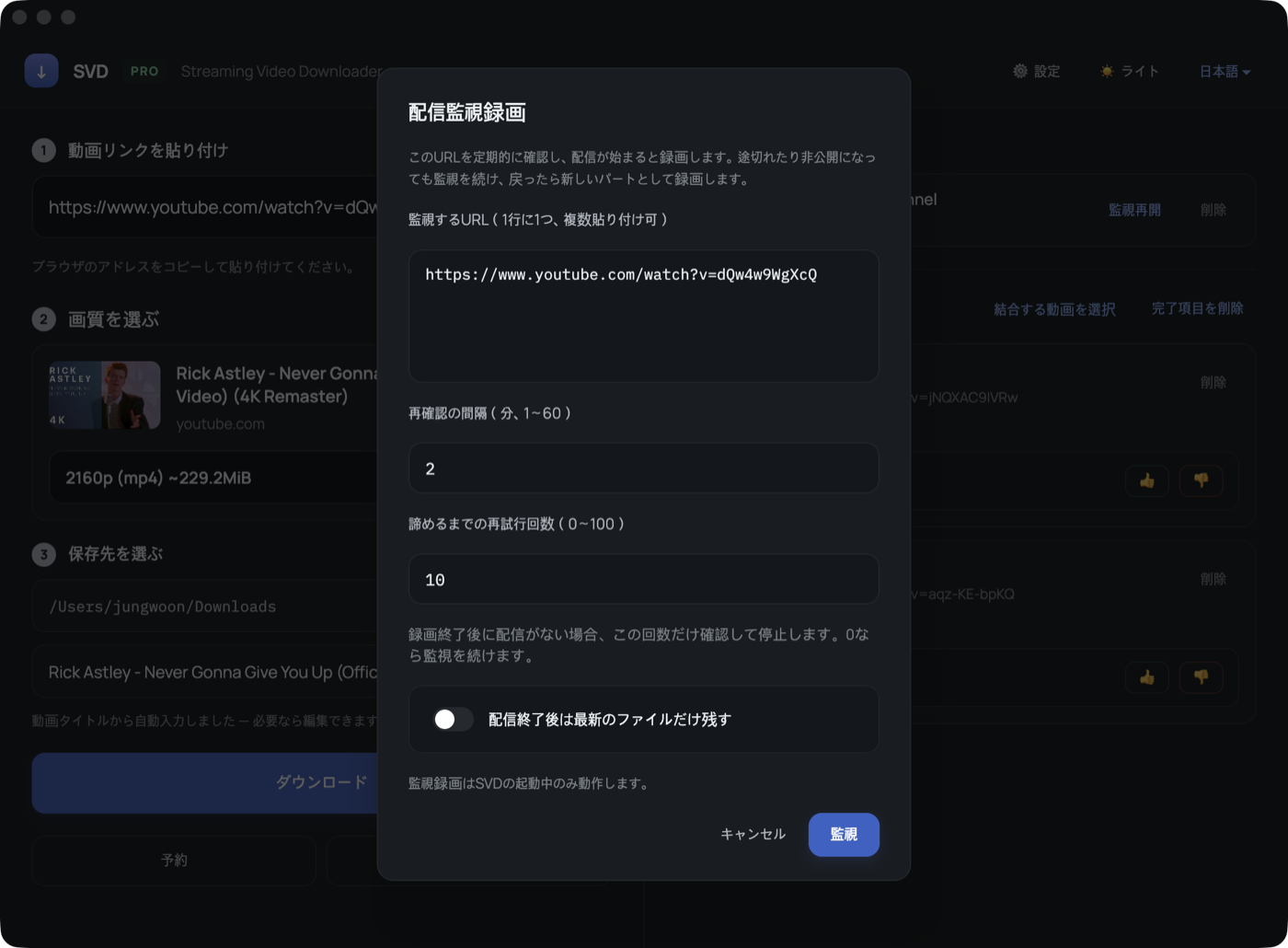This screenshot has height=948, width=1288.
Task: Click the video link field in the main window
Action: [x=205, y=208]
